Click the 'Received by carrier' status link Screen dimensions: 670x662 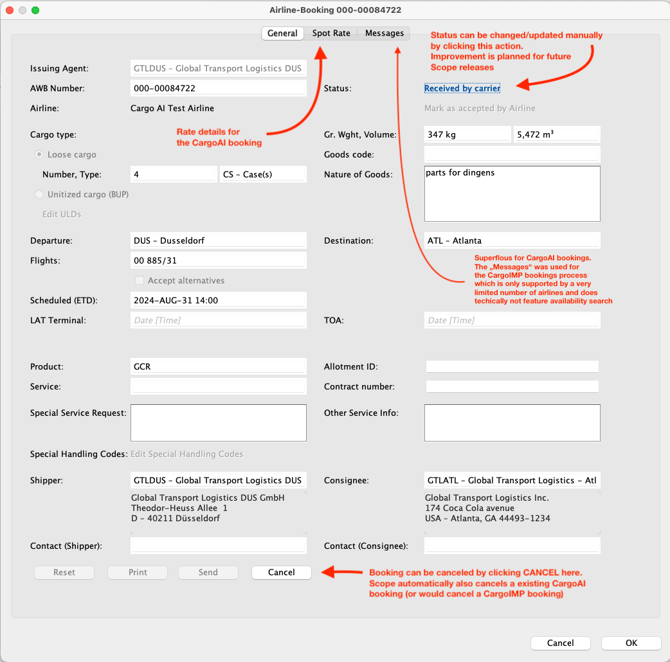(x=462, y=88)
